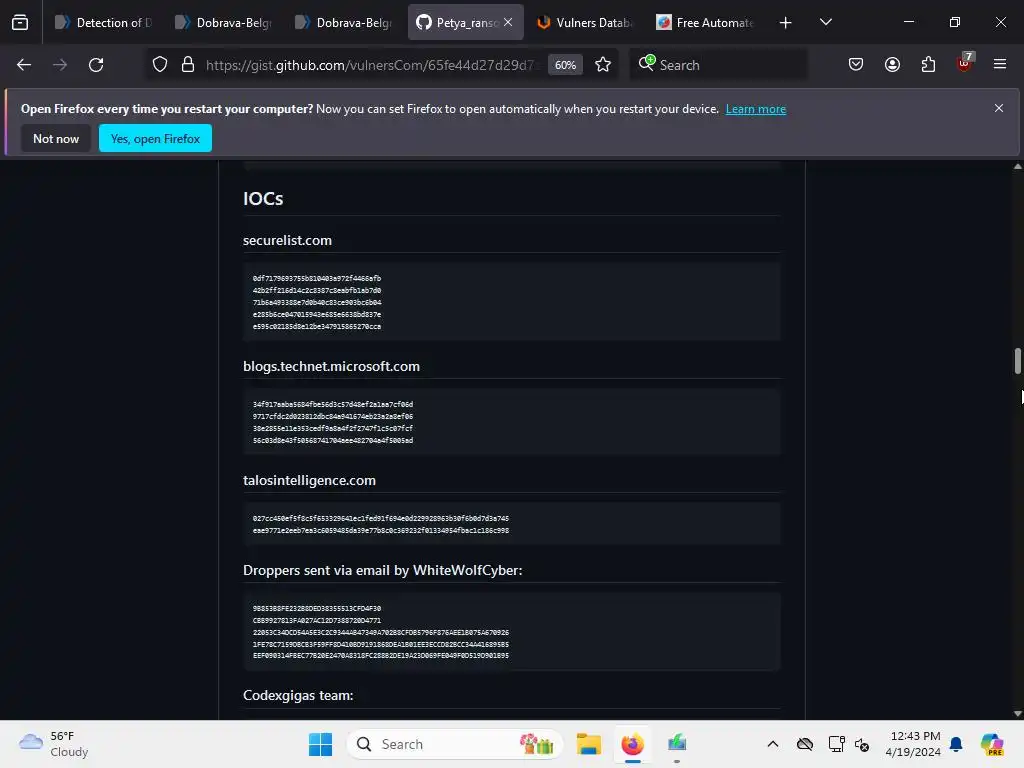The image size is (1024, 768).
Task: Open weather widget 56°F Cloudy
Action: click(x=54, y=744)
